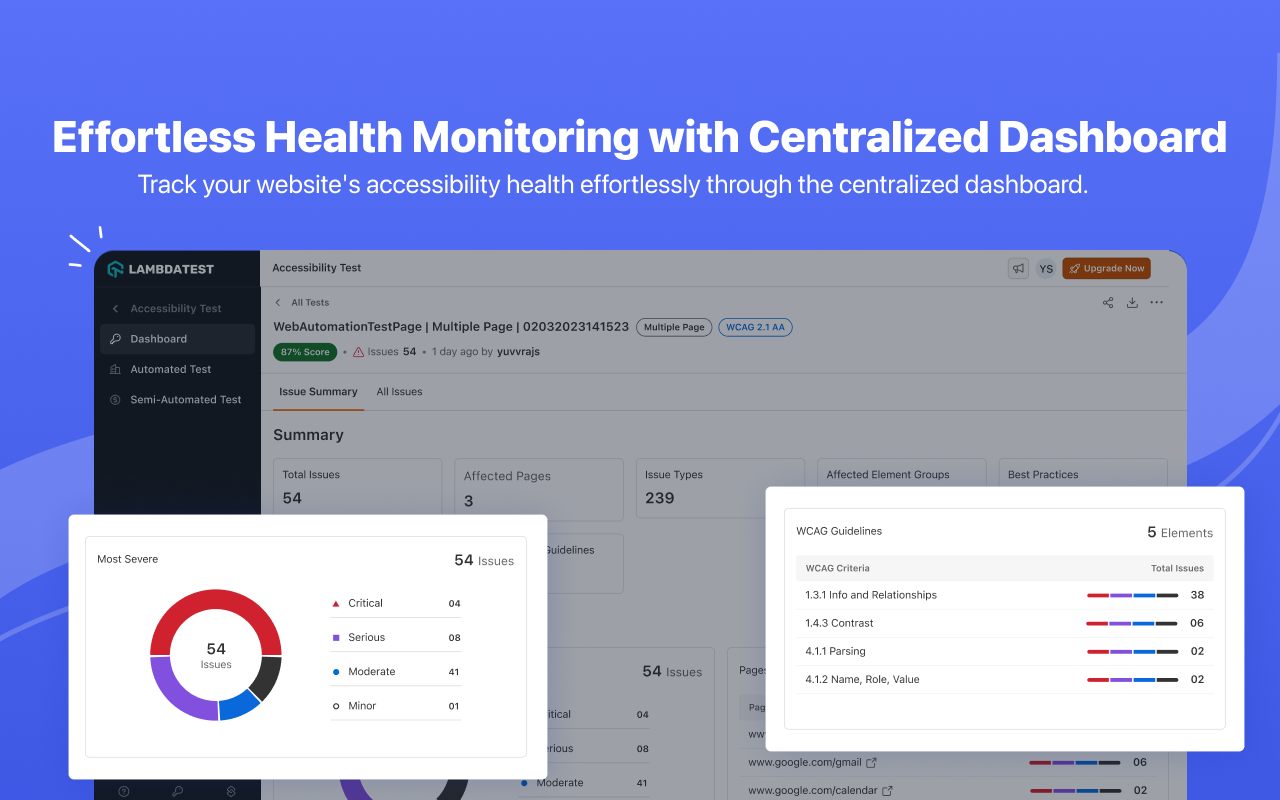Open the announcements megaphone icon

[1017, 268]
